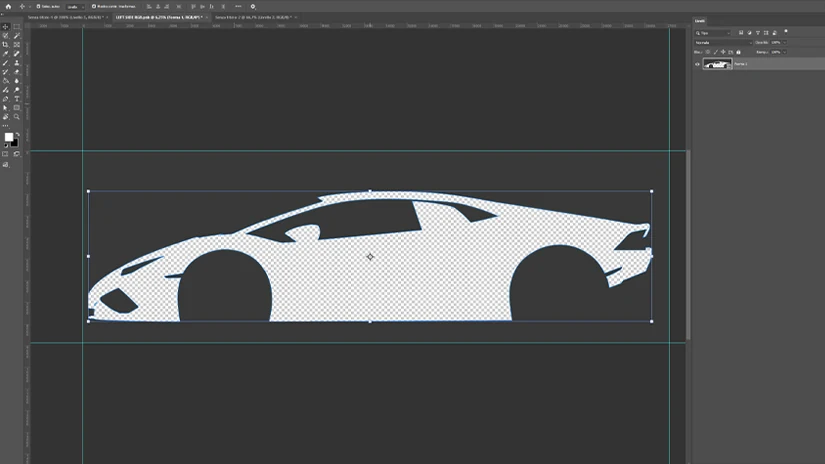Click the canvas vertical scrollbar
Viewport: 825px width, 464px height.
point(688,245)
